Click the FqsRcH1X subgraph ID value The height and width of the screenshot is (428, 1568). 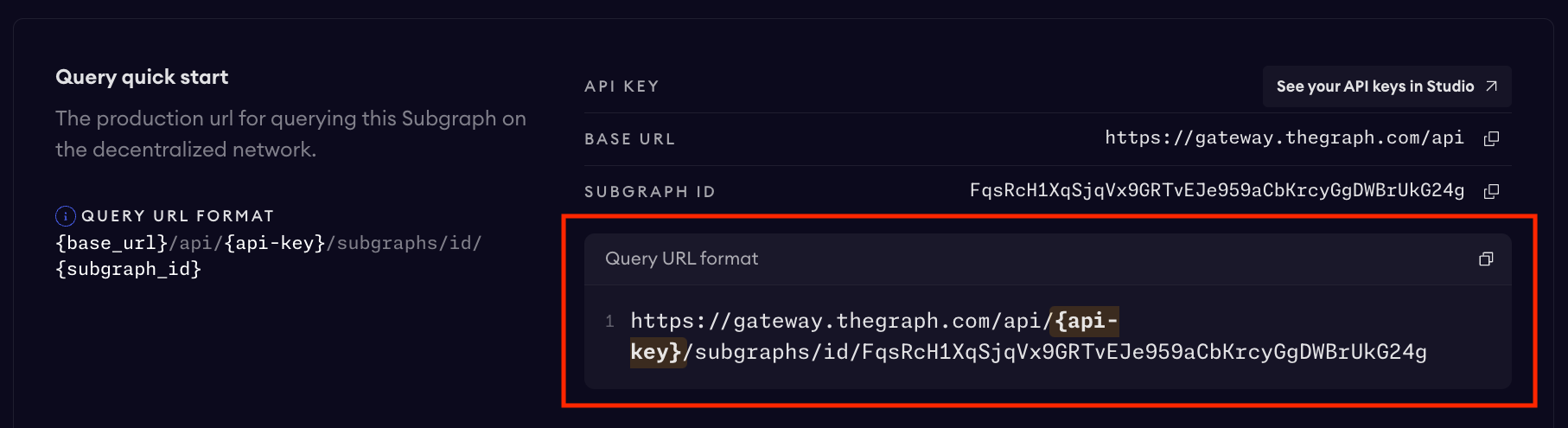pos(1216,191)
